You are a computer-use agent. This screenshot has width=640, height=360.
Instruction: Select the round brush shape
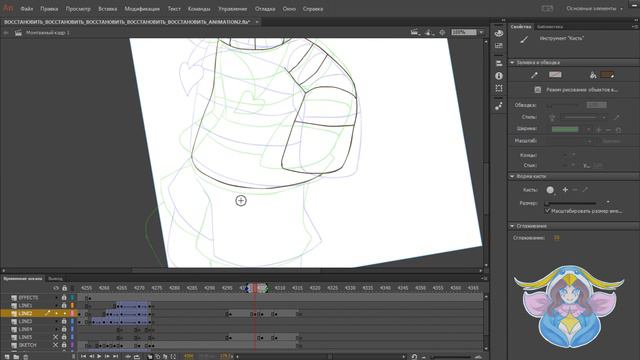[x=550, y=190]
